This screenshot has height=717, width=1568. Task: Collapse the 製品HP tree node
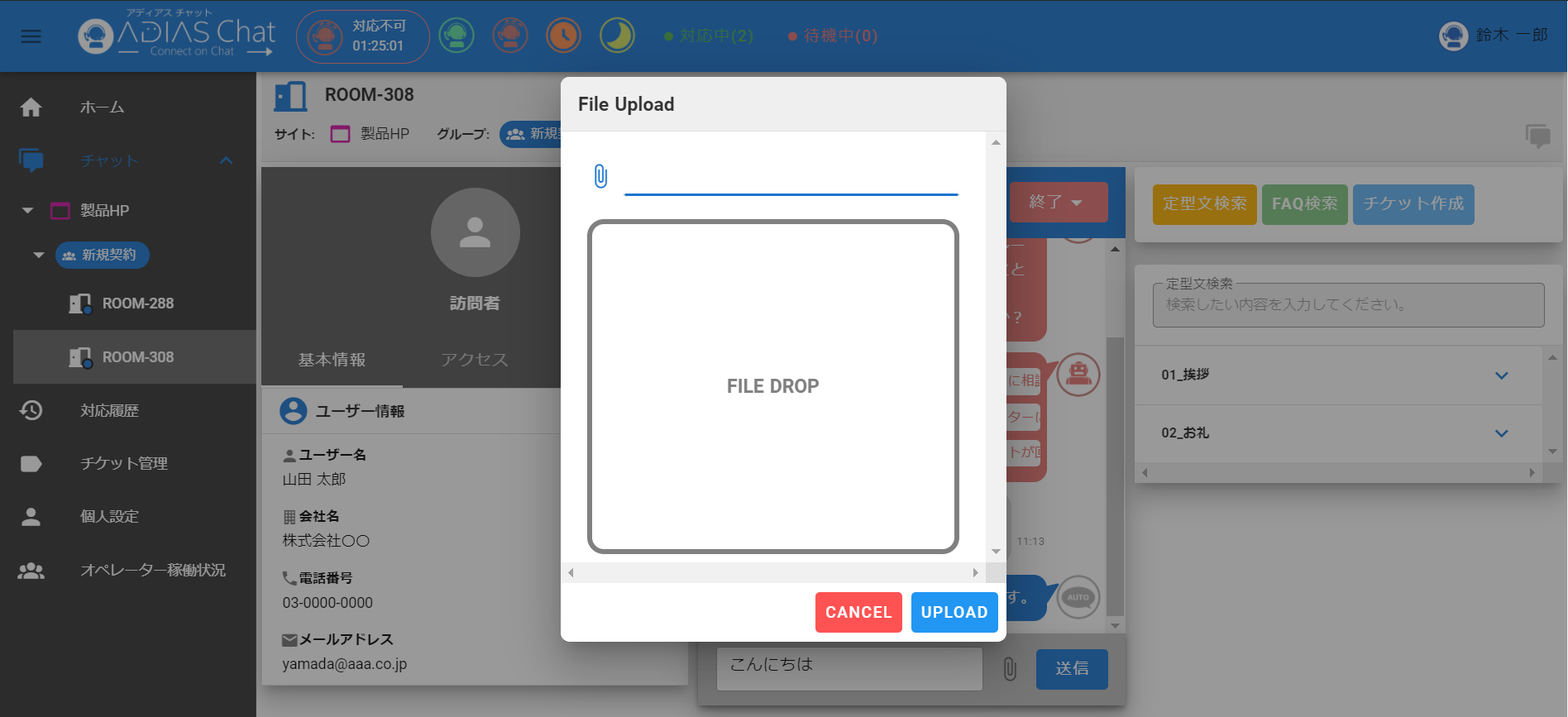click(x=28, y=211)
